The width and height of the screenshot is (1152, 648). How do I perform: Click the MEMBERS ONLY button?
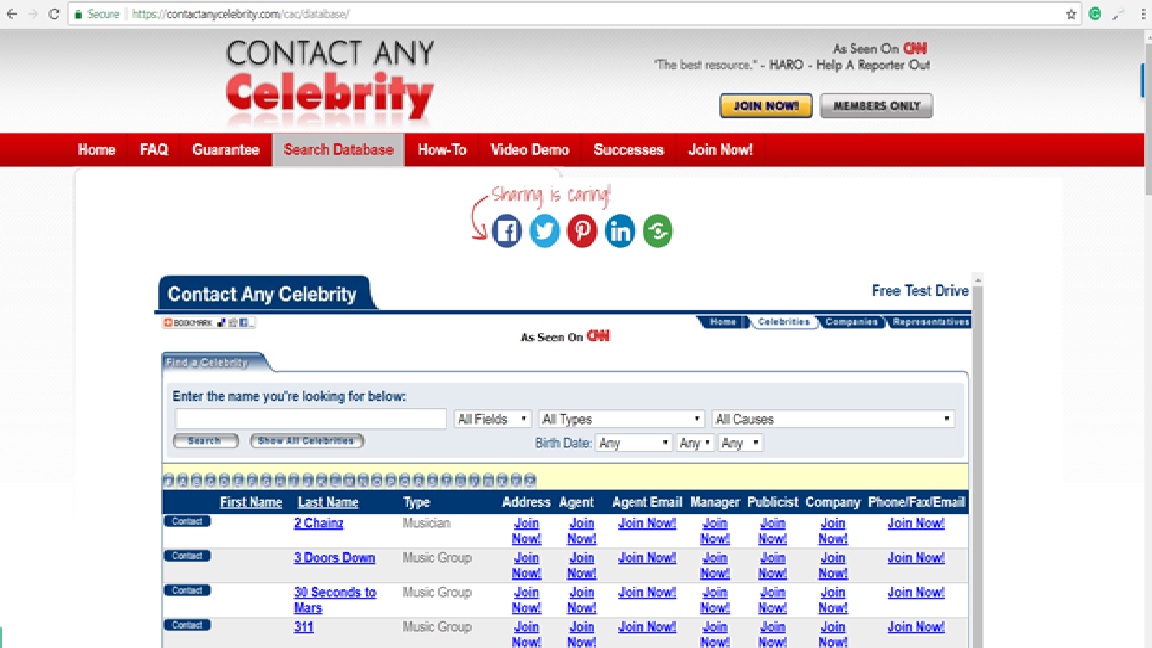(876, 106)
